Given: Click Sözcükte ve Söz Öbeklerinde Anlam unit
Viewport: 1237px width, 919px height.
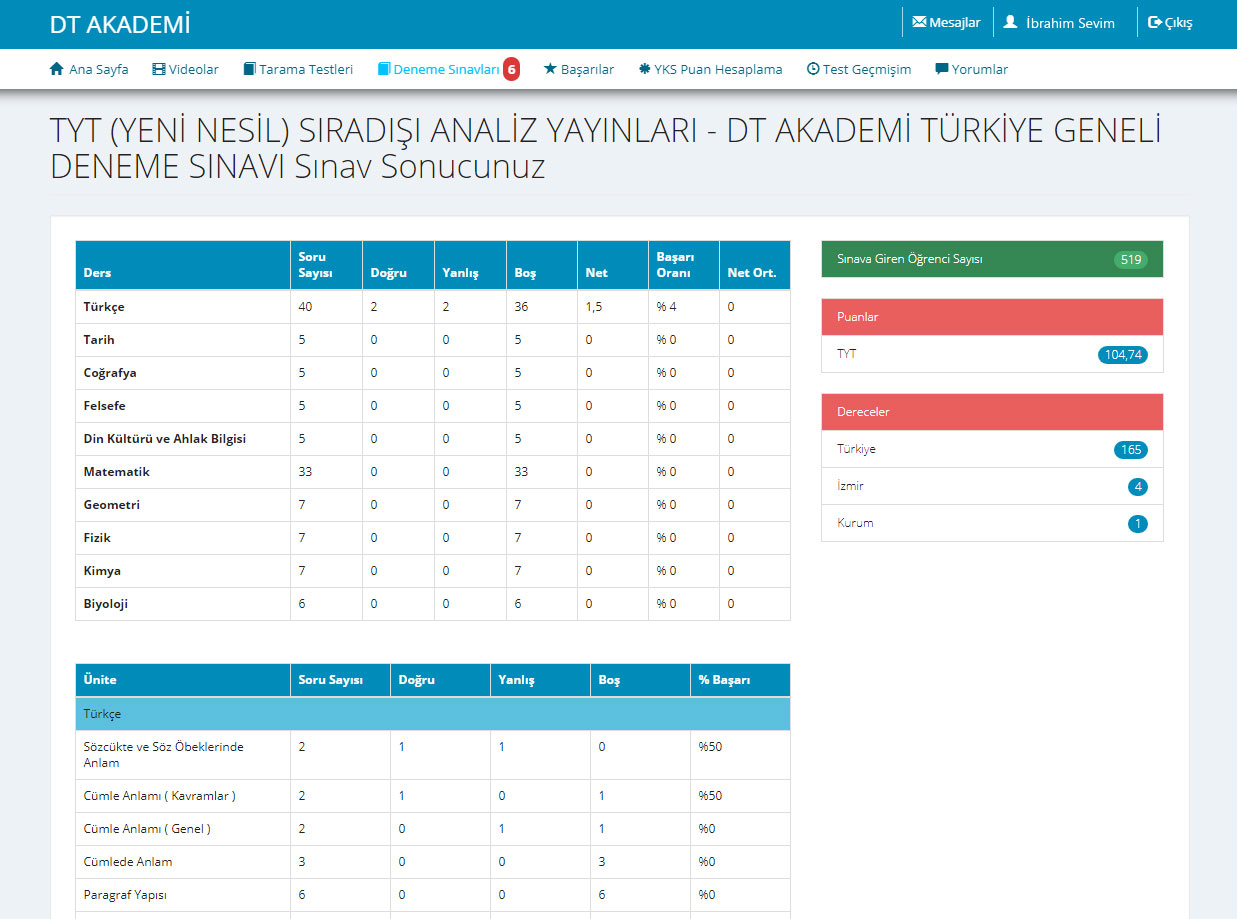Looking at the screenshot, I should click(164, 755).
